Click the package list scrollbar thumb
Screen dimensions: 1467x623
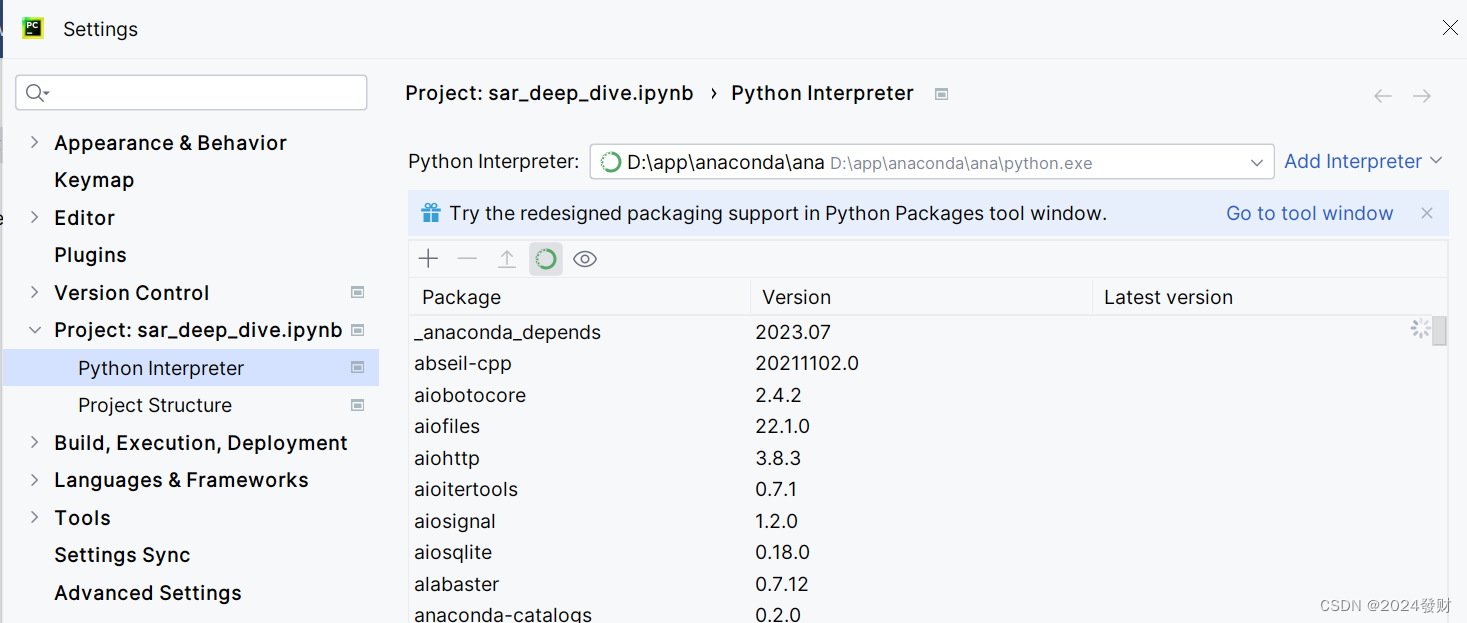click(x=1439, y=330)
